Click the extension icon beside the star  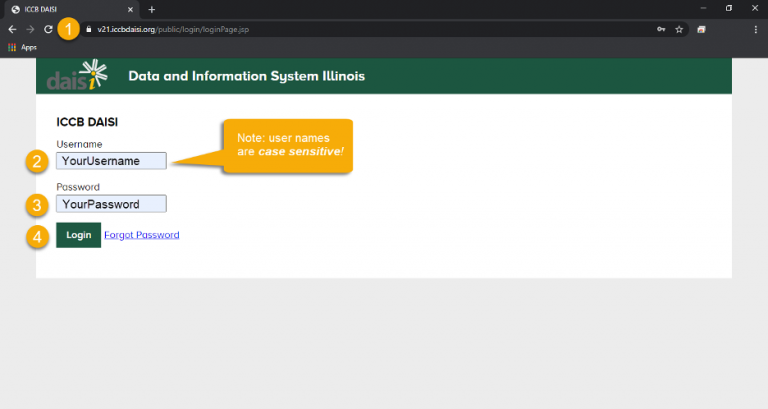tap(702, 30)
